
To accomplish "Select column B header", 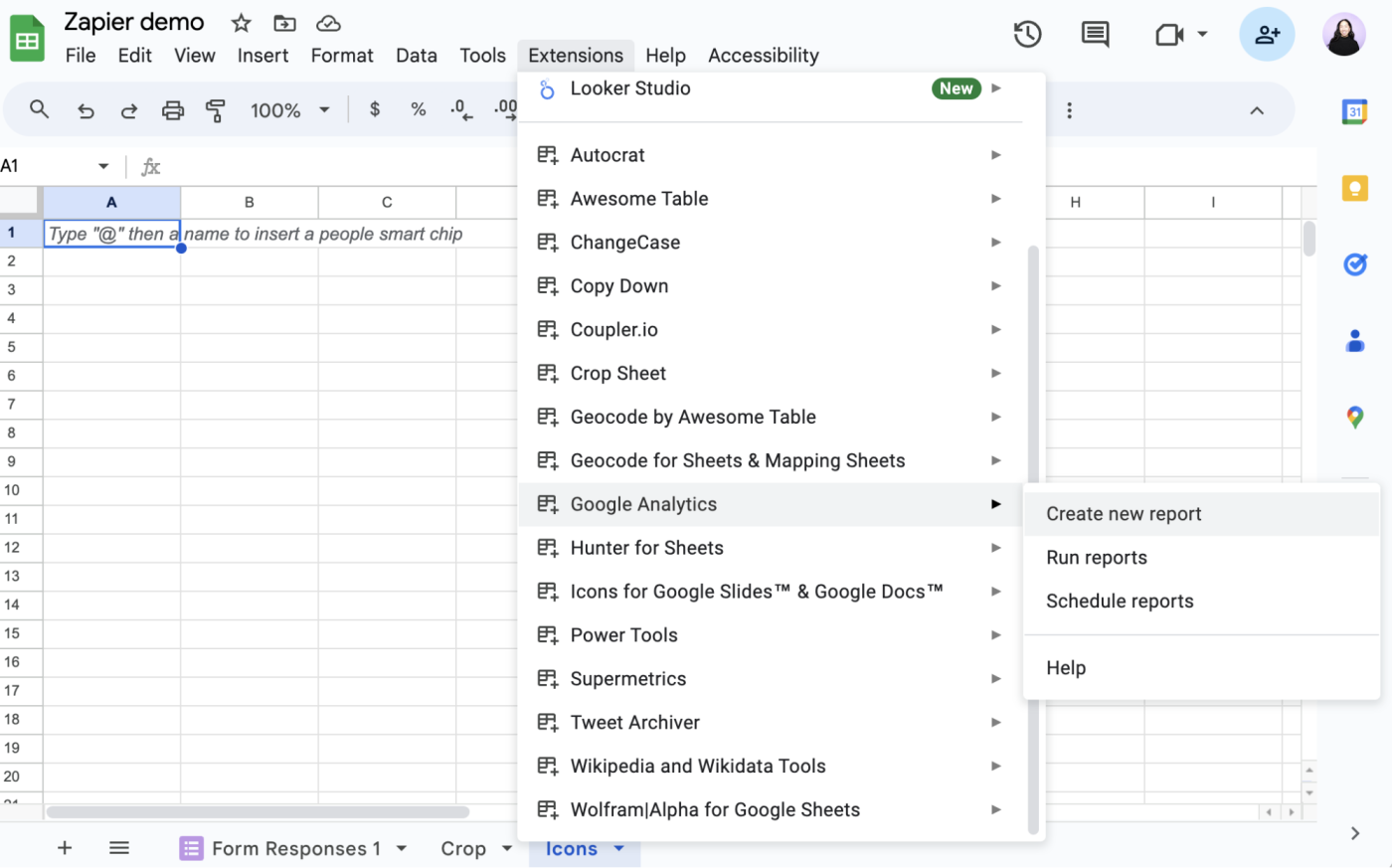I will pos(250,202).
